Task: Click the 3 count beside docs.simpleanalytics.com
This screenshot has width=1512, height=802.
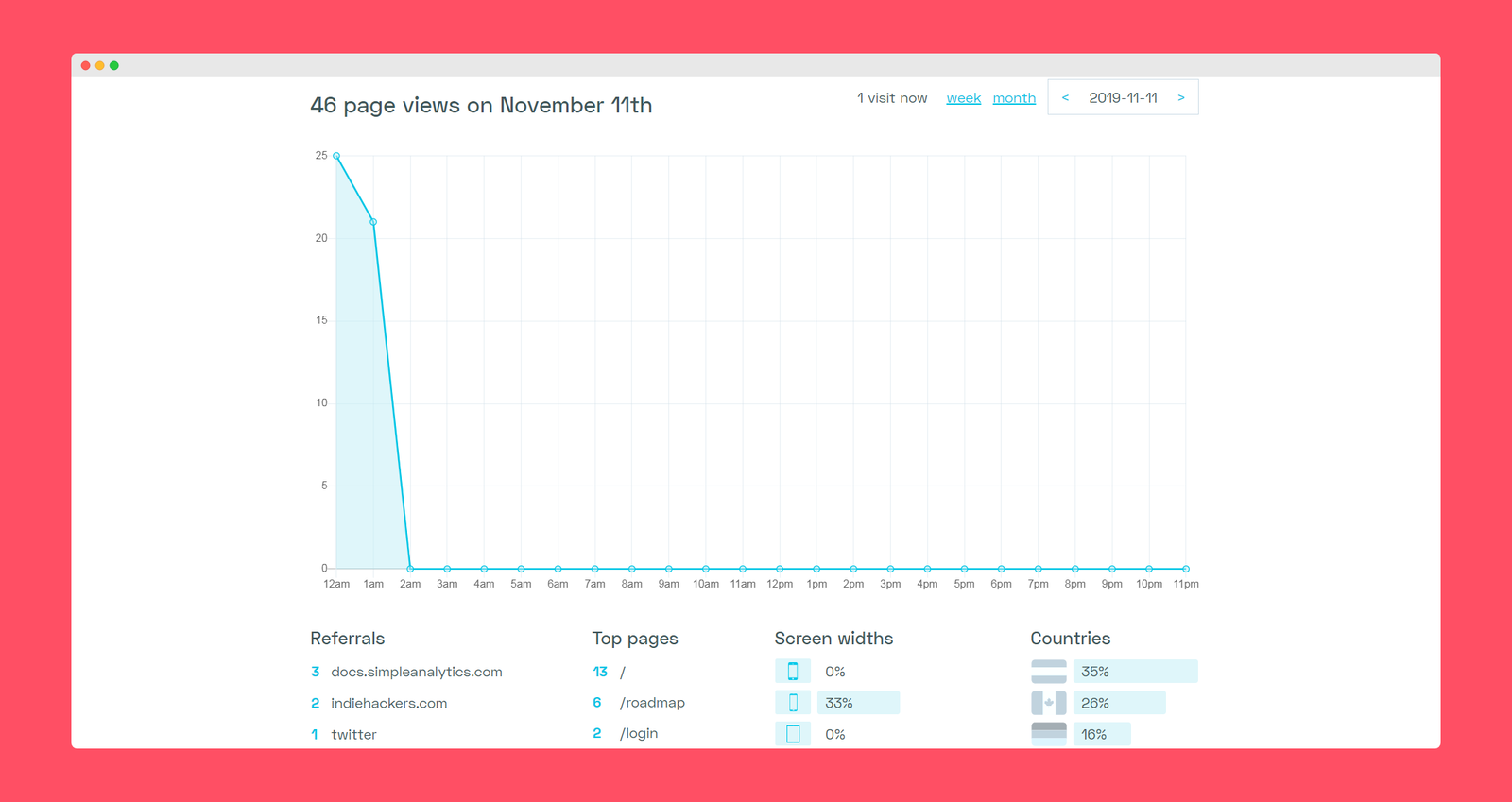Action: click(x=316, y=672)
